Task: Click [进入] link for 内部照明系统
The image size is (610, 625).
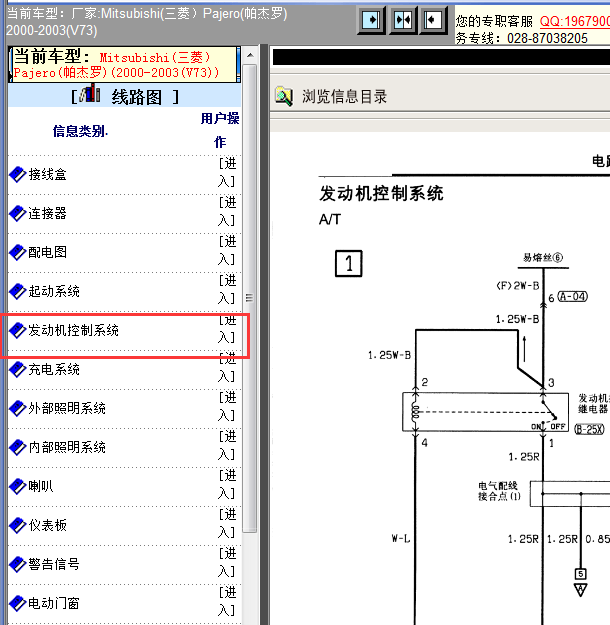Action: [x=228, y=446]
